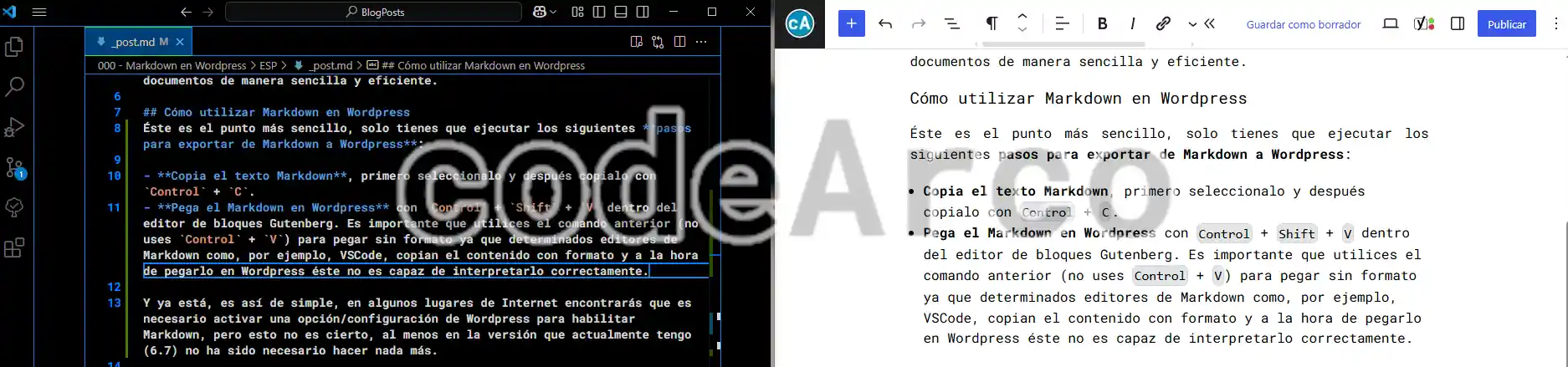This screenshot has height=367, width=1568.
Task: Click line number 13 in the gutter
Action: 114,303
